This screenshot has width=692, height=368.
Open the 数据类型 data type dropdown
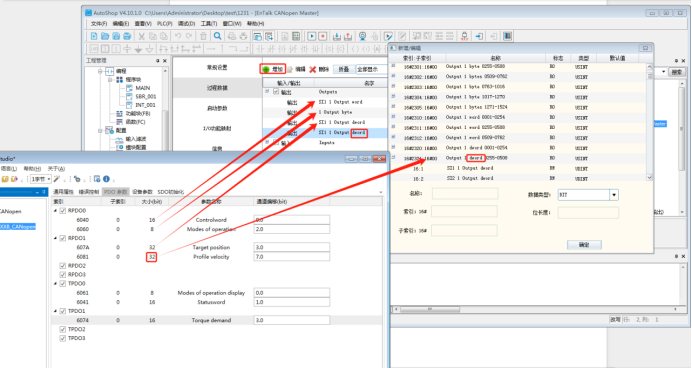pos(614,195)
